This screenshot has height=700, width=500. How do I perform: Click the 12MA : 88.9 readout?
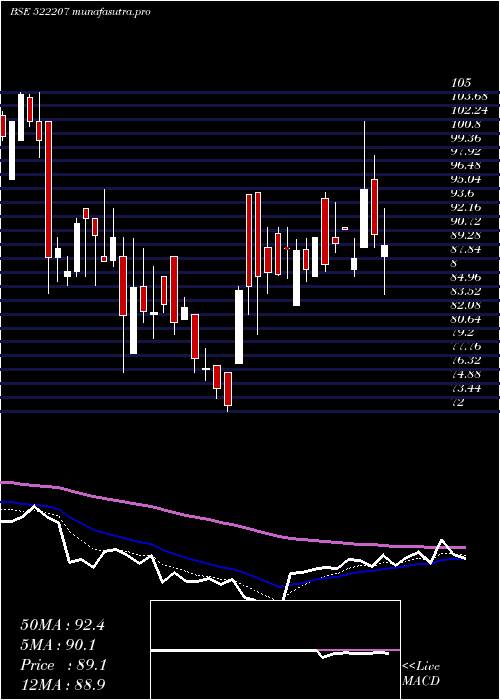63,684
